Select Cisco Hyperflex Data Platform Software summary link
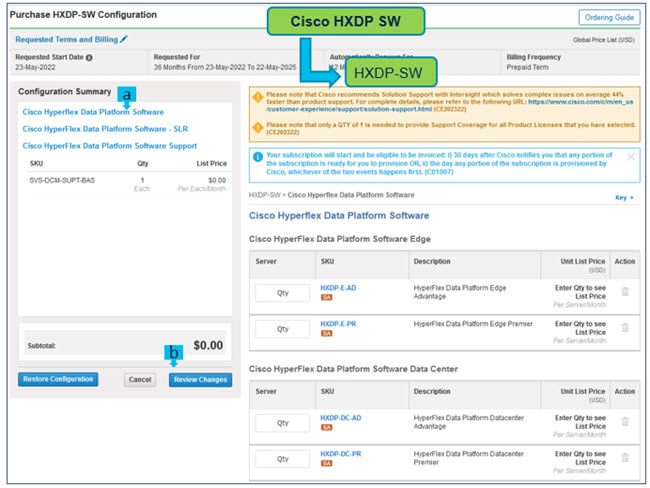The height and width of the screenshot is (488, 650). coord(93,112)
